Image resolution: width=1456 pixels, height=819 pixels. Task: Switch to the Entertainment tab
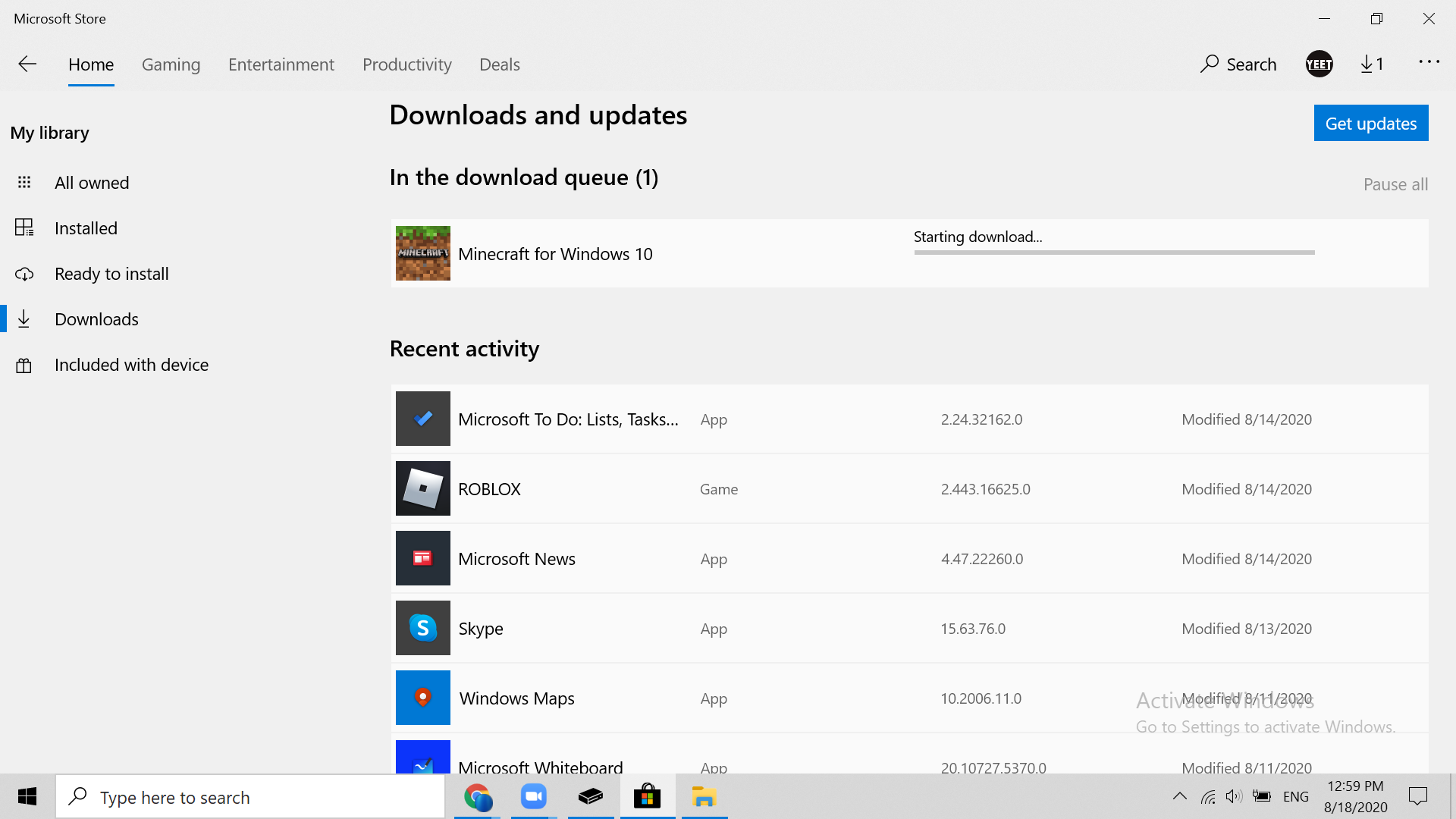(x=281, y=64)
